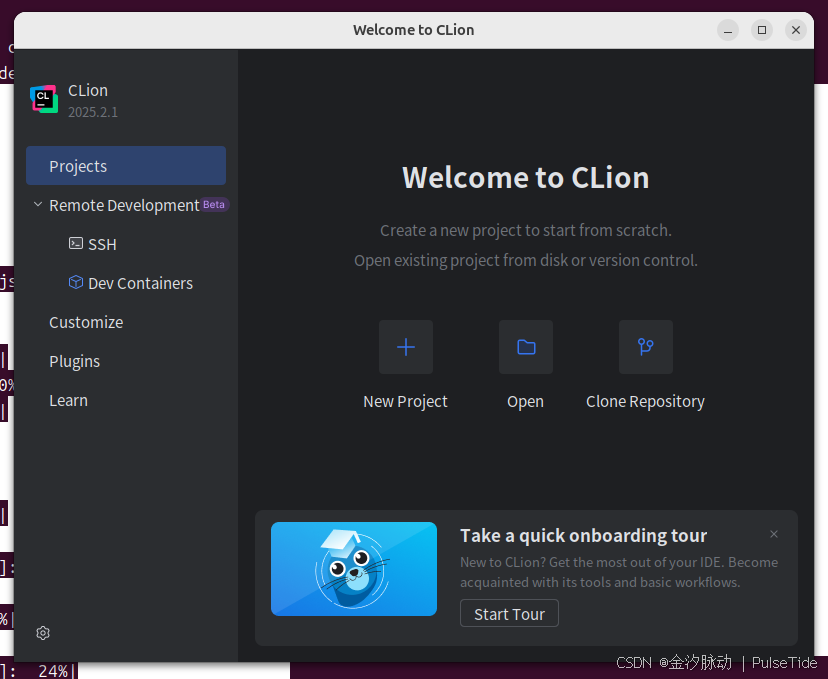
Task: Click the SSH terminal icon
Action: (76, 243)
